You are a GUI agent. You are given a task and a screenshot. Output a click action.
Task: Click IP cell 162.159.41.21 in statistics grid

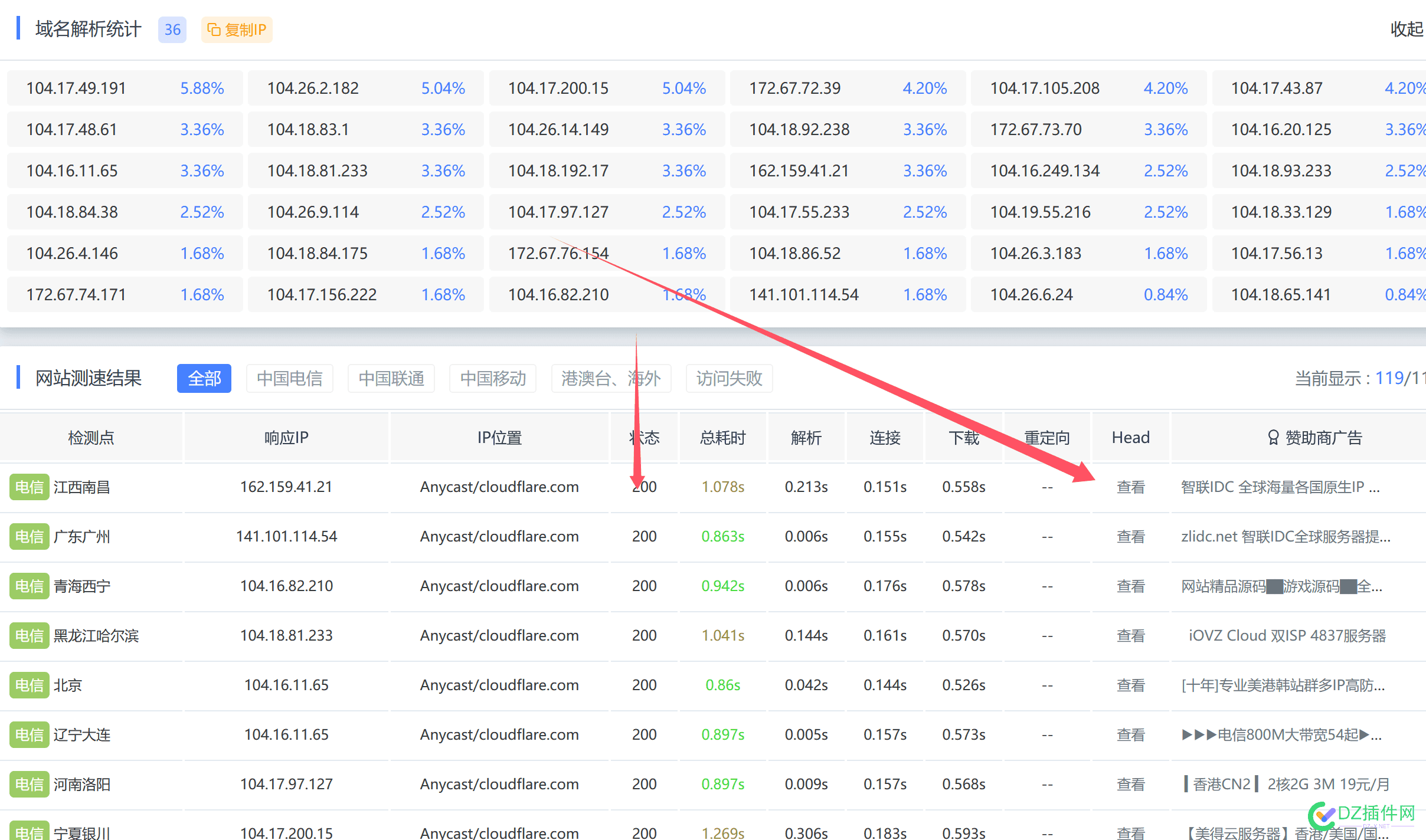[848, 170]
